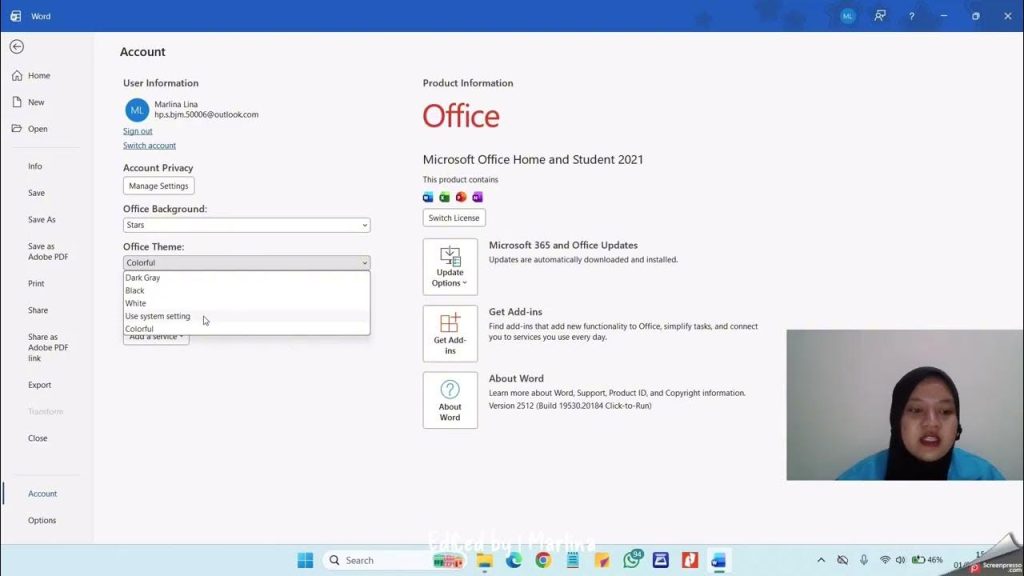Click the OneNote product icon
Screen dimensions: 1024x576
(477, 197)
